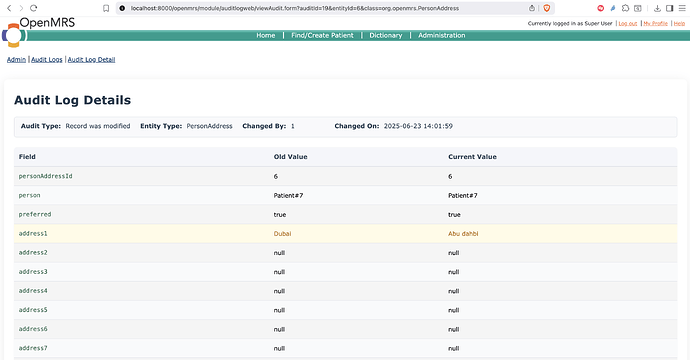This screenshot has width=690, height=360.
Task: Open the browser hamburger menu
Action: (x=682, y=8)
